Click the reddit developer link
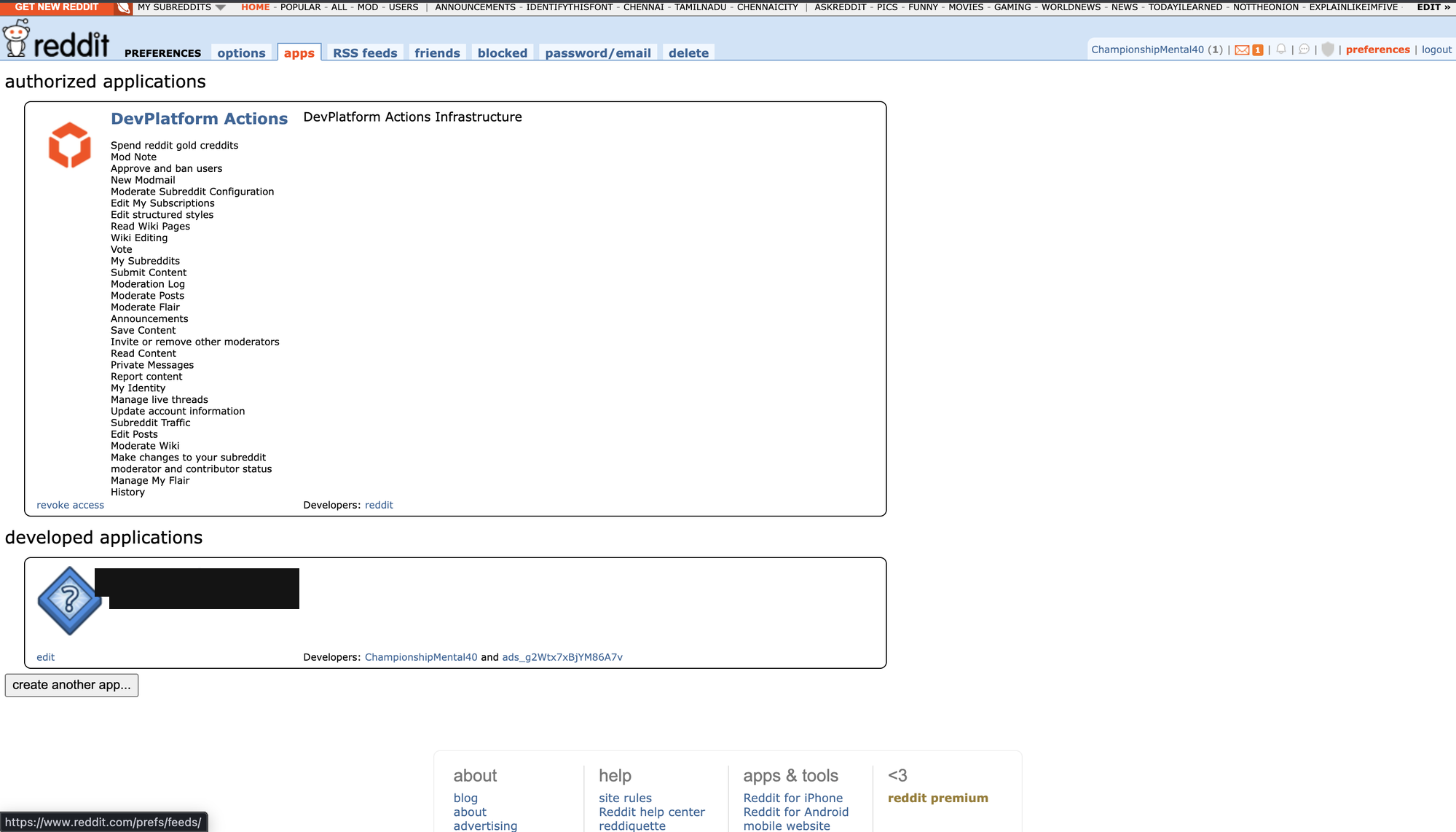Image resolution: width=1456 pixels, height=832 pixels. 379,505
